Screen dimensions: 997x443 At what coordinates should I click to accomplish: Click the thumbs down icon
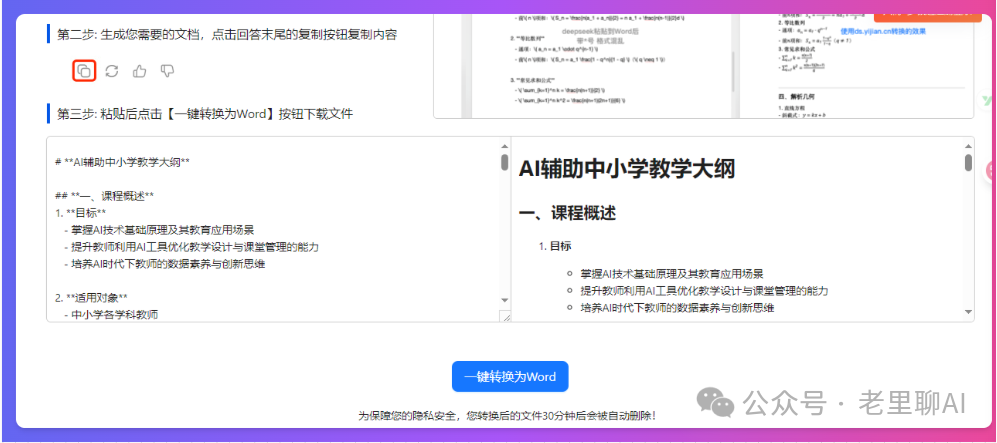coord(167,71)
